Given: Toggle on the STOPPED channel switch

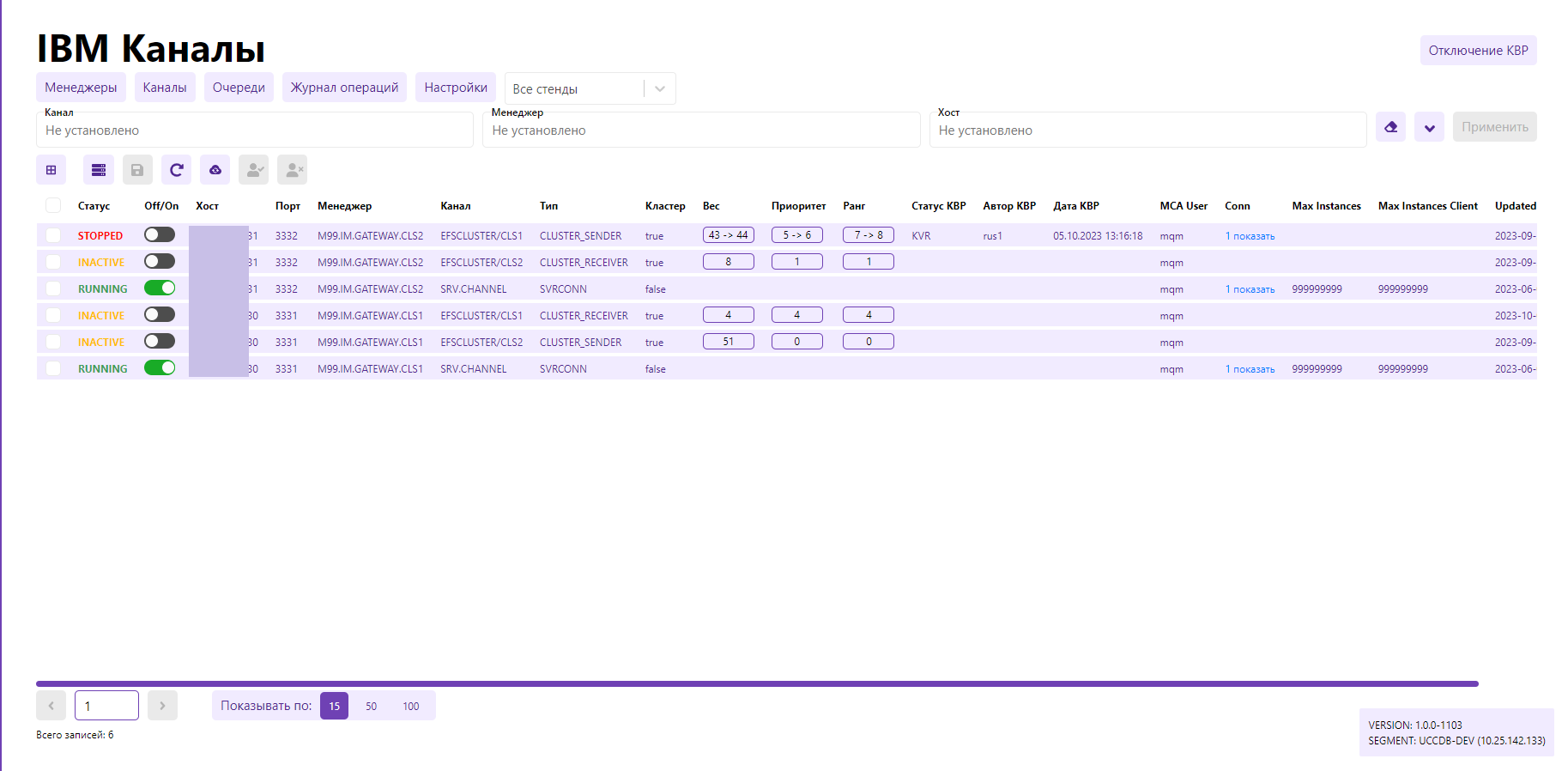Looking at the screenshot, I should tap(160, 235).
